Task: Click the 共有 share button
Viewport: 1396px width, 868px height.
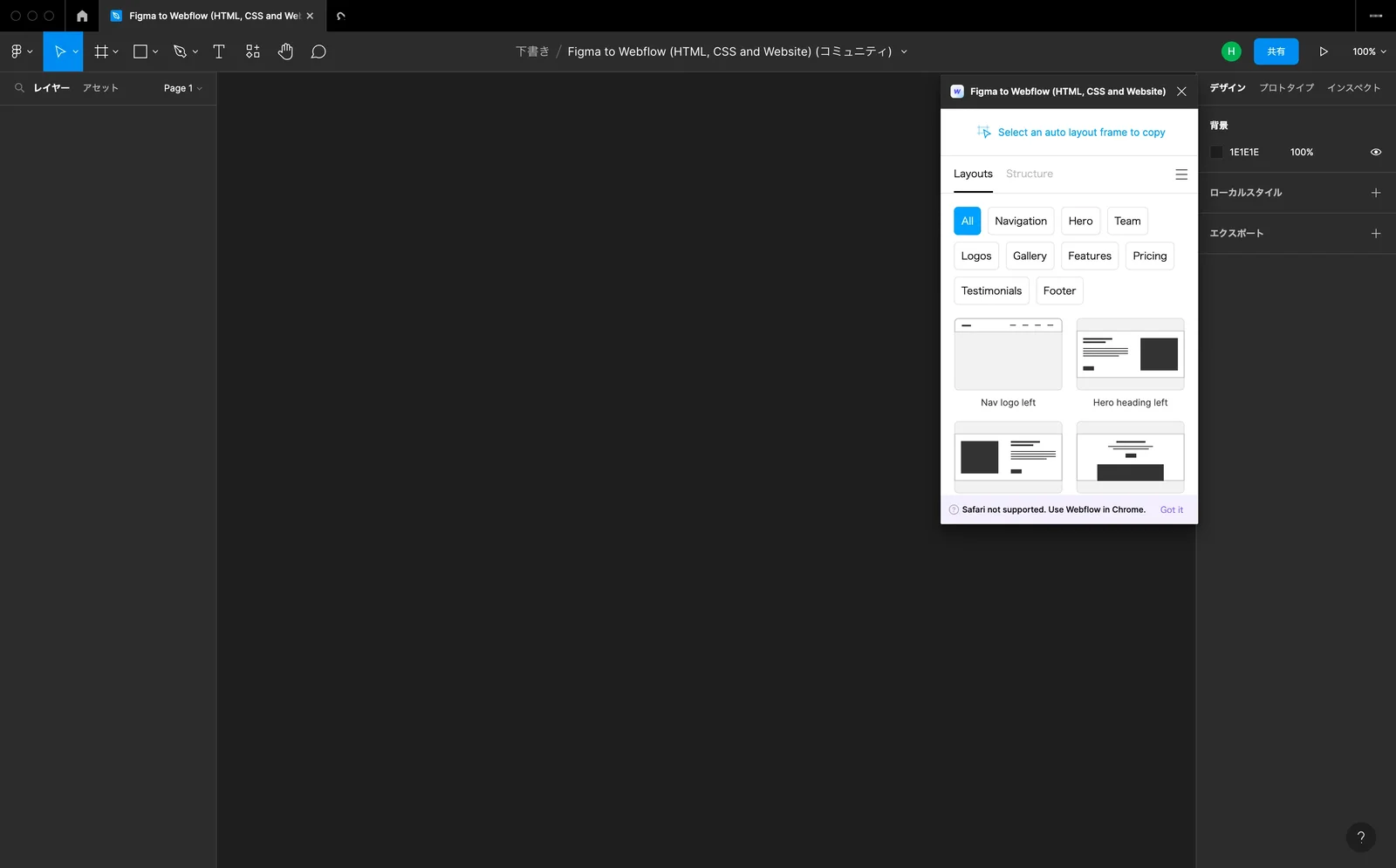Action: tap(1276, 51)
